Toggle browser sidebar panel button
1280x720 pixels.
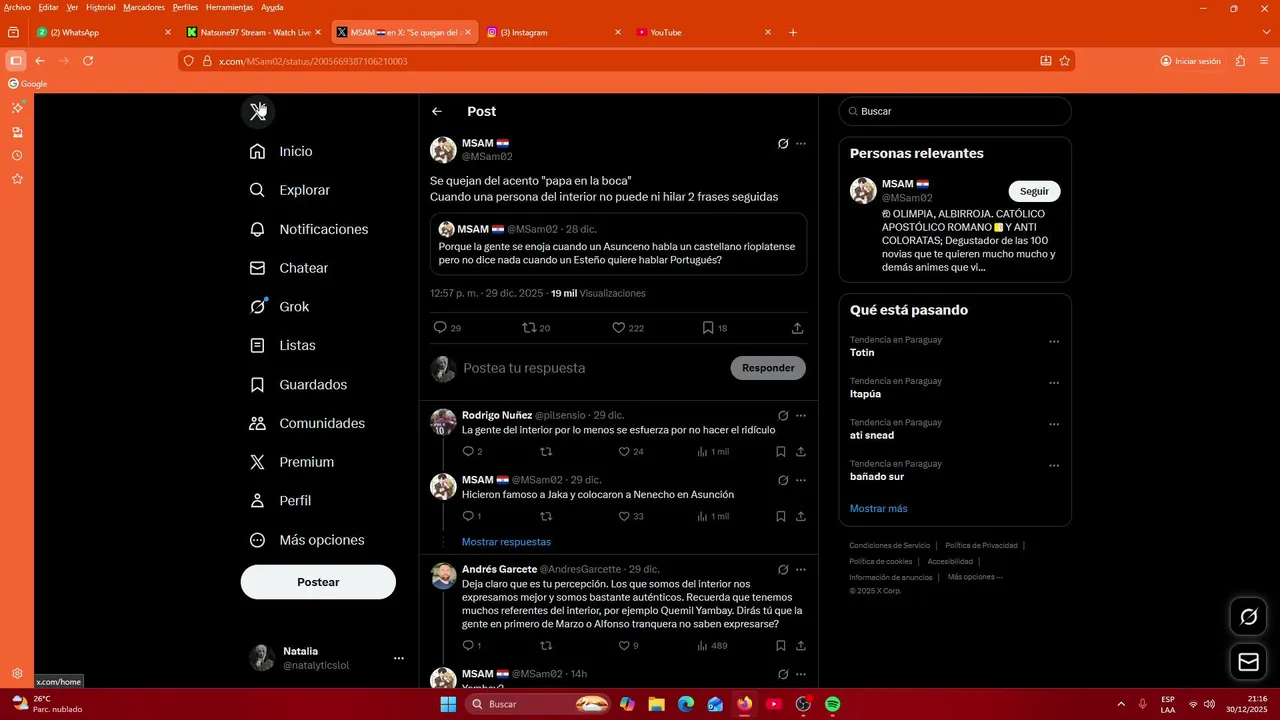point(15,61)
